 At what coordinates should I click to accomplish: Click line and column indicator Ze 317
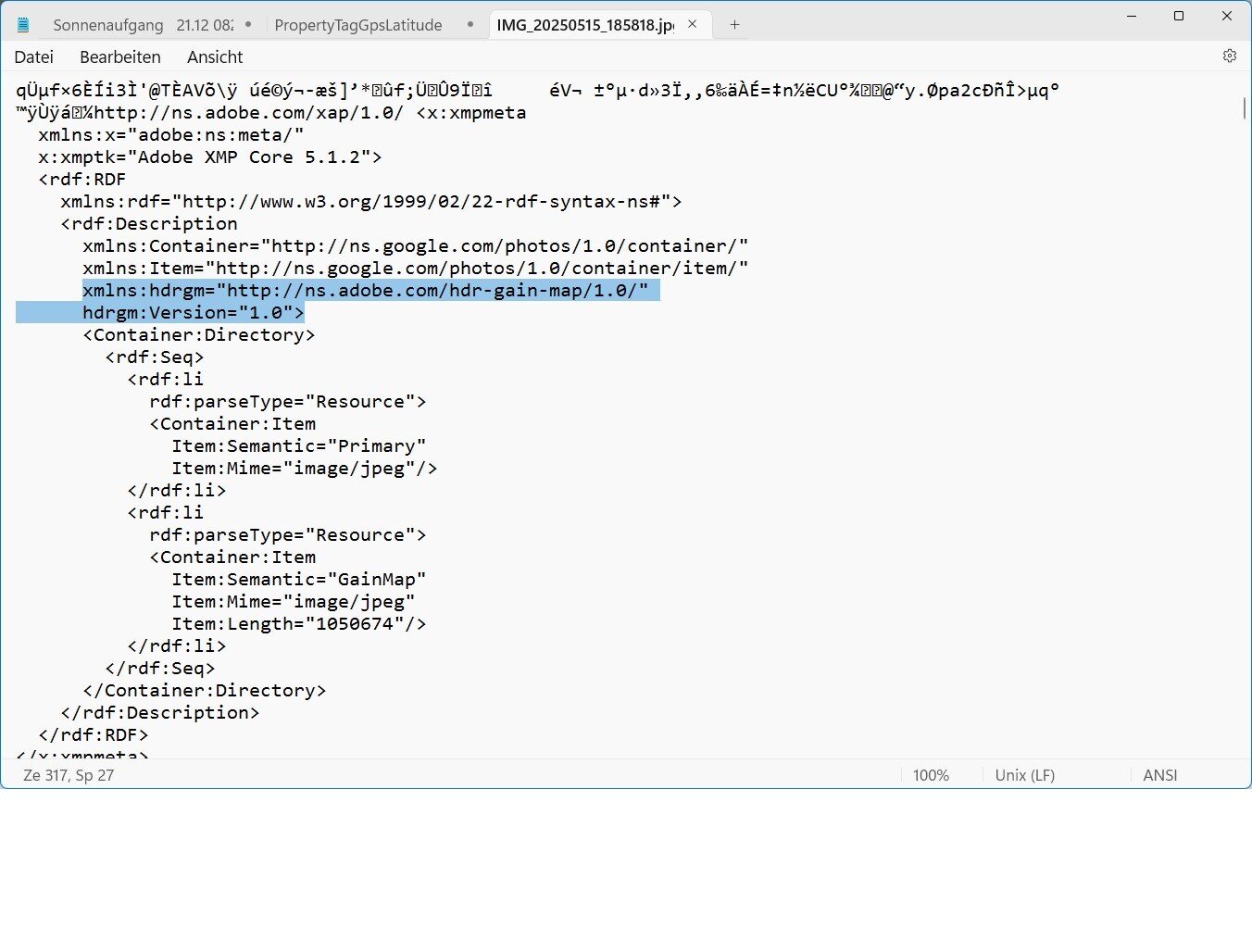(x=69, y=775)
